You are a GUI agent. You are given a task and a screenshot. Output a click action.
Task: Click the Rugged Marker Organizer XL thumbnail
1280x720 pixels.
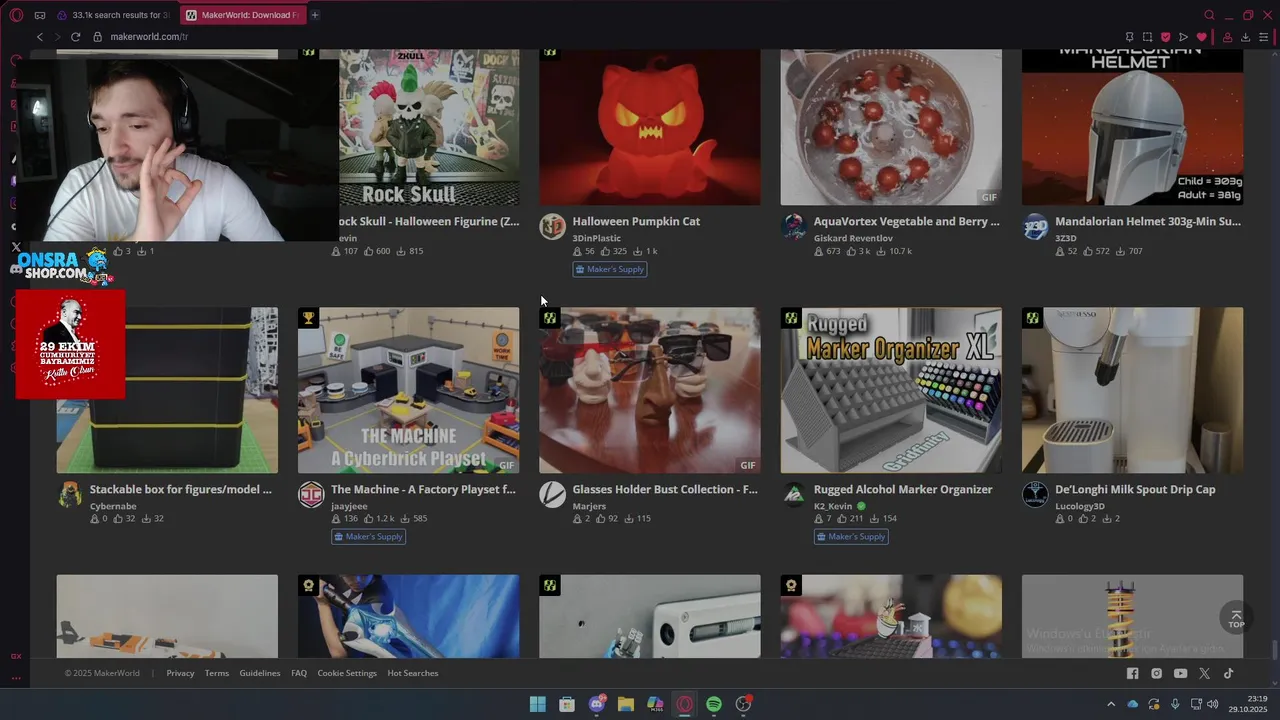coord(891,390)
